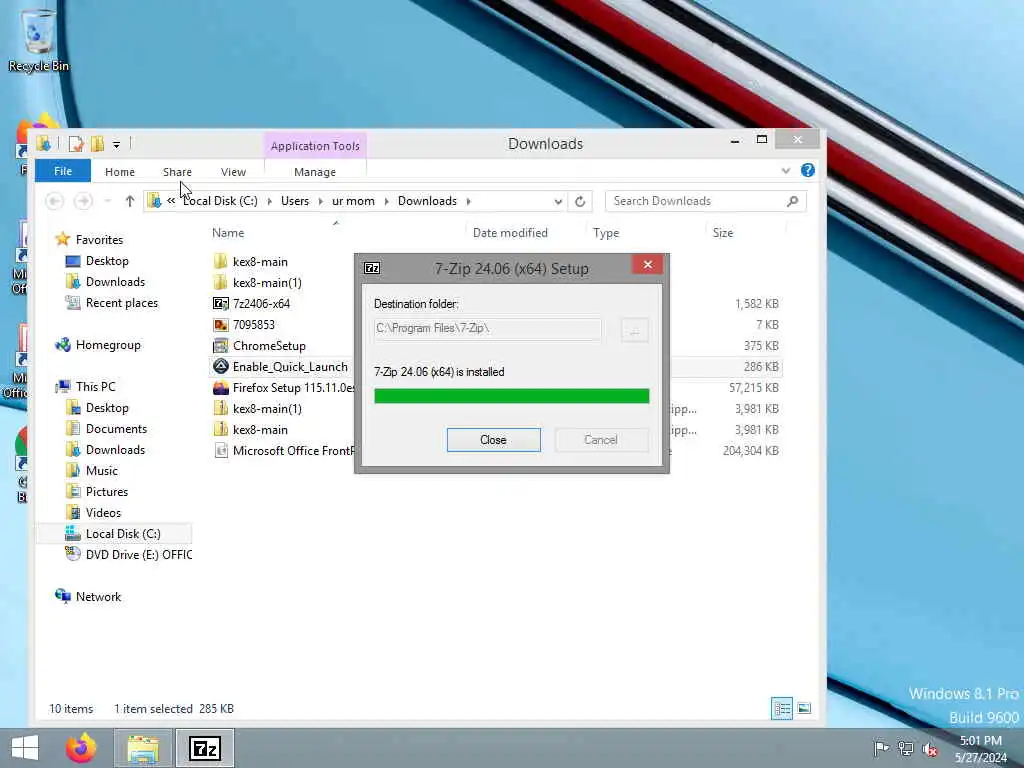Switch to Large icons view layout

805,709
